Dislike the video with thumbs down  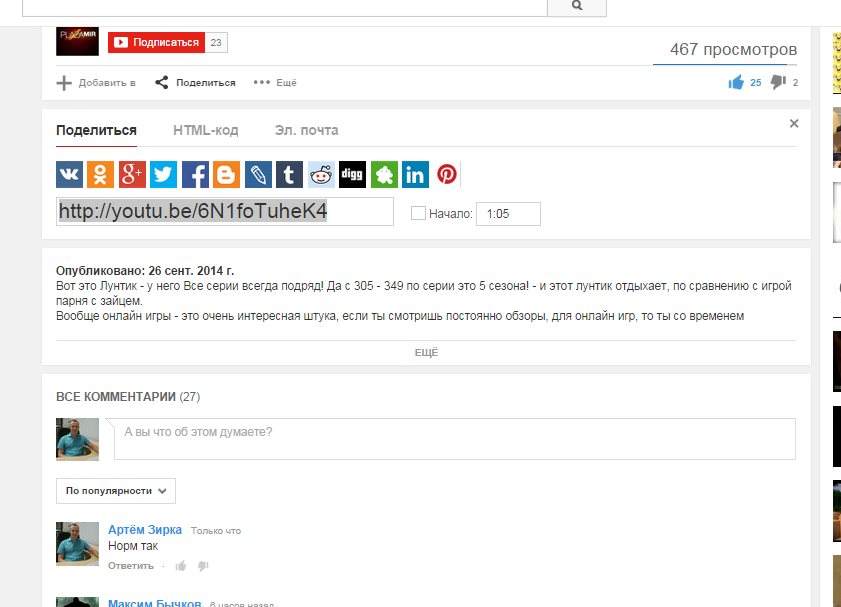pos(778,82)
